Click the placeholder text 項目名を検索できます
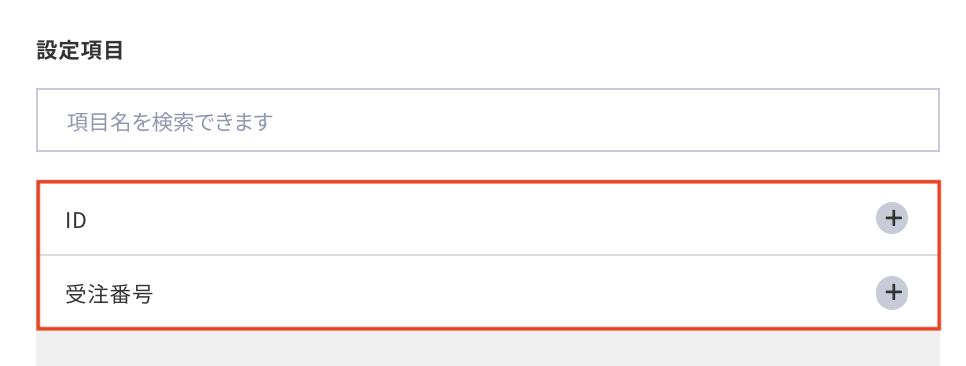966x366 pixels. 170,121
